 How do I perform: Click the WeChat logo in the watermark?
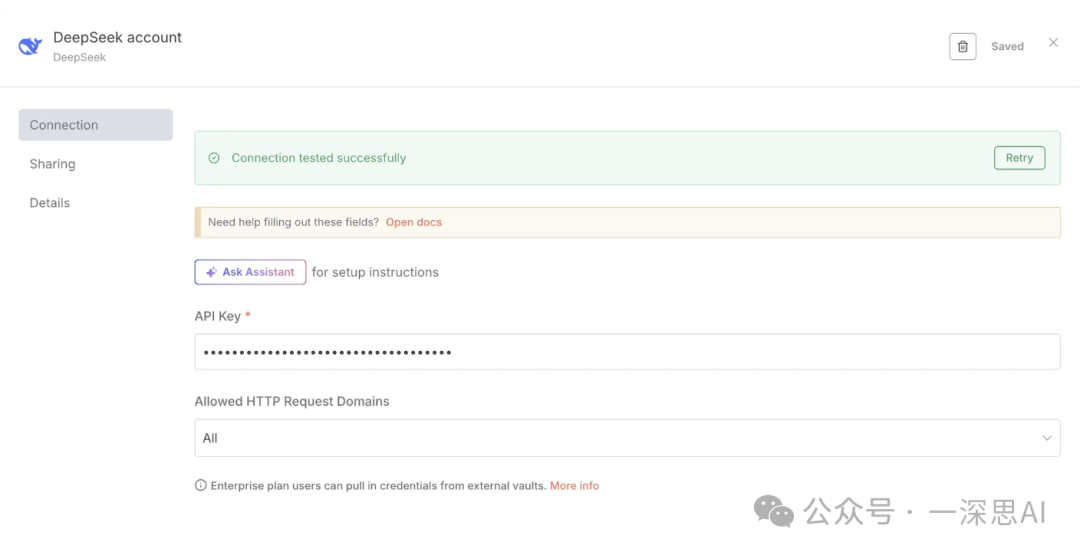(x=773, y=512)
